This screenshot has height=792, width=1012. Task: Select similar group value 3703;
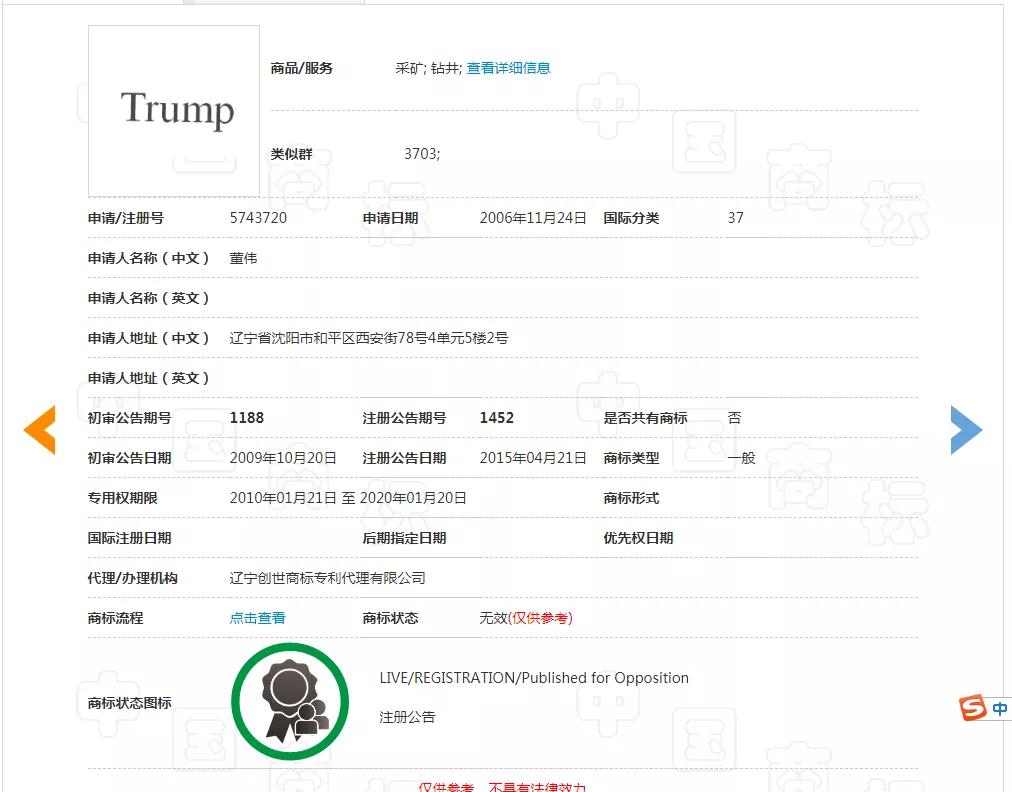pos(422,154)
